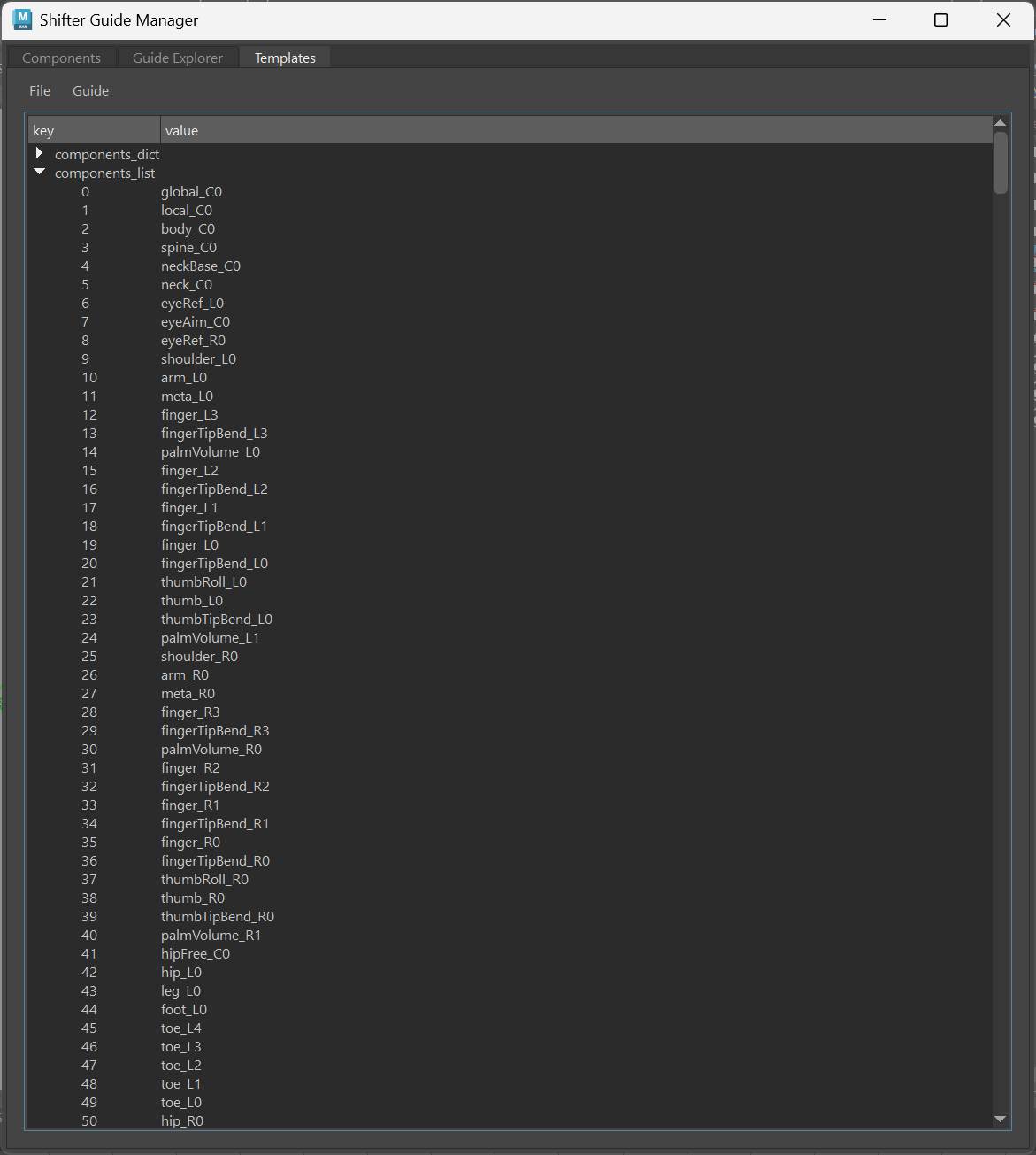
Task: Click the vertical scrollbar thumb
Action: click(x=1001, y=163)
